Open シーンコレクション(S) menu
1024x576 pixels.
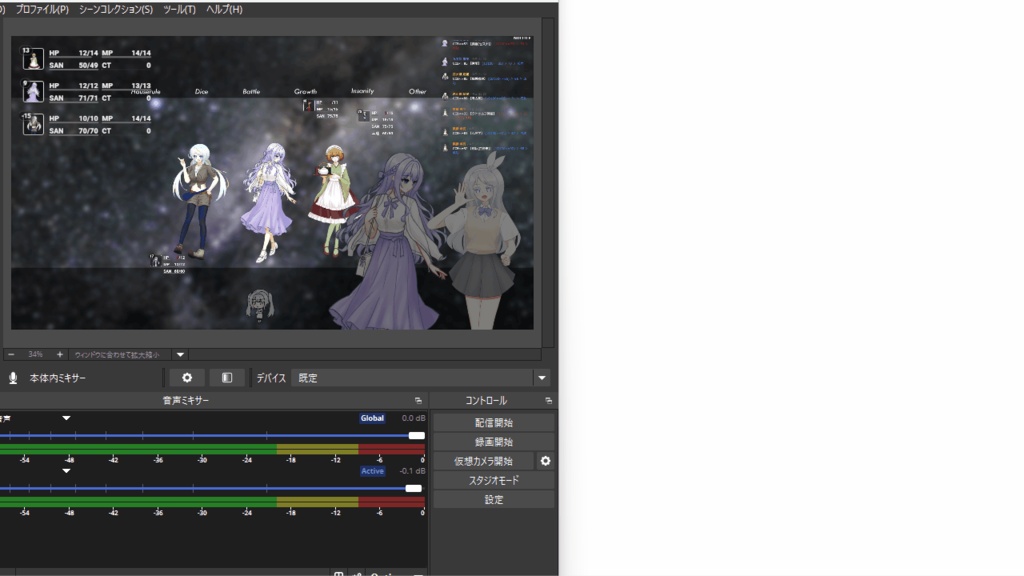pyautogui.click(x=116, y=9)
